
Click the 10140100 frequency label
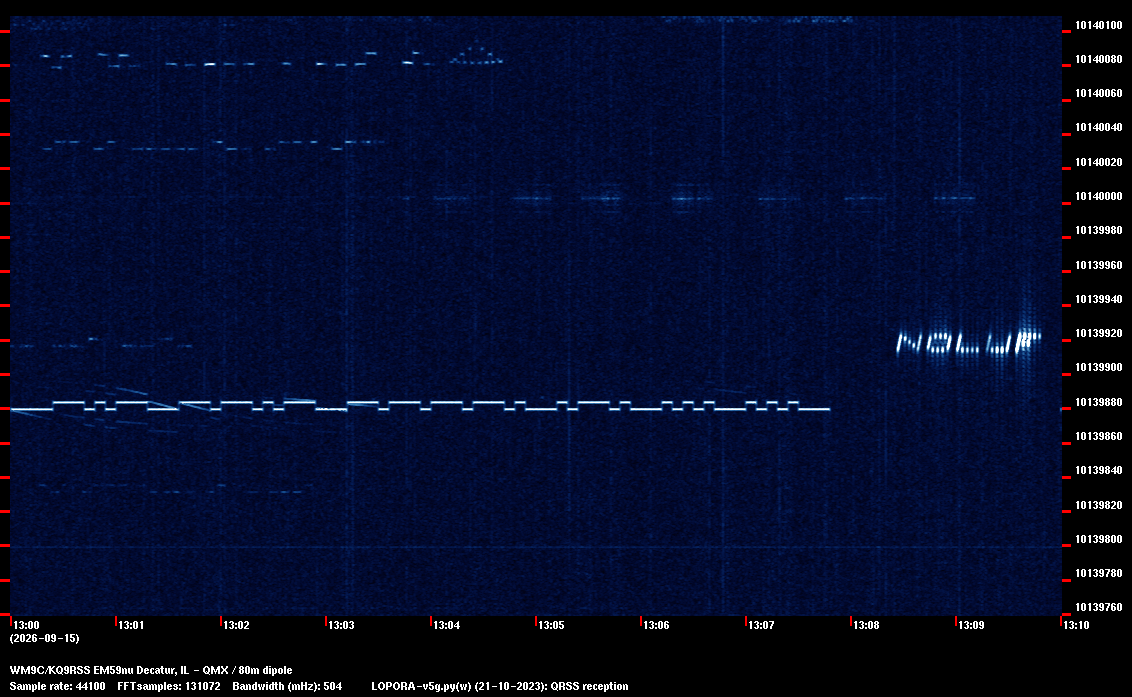point(1099,25)
